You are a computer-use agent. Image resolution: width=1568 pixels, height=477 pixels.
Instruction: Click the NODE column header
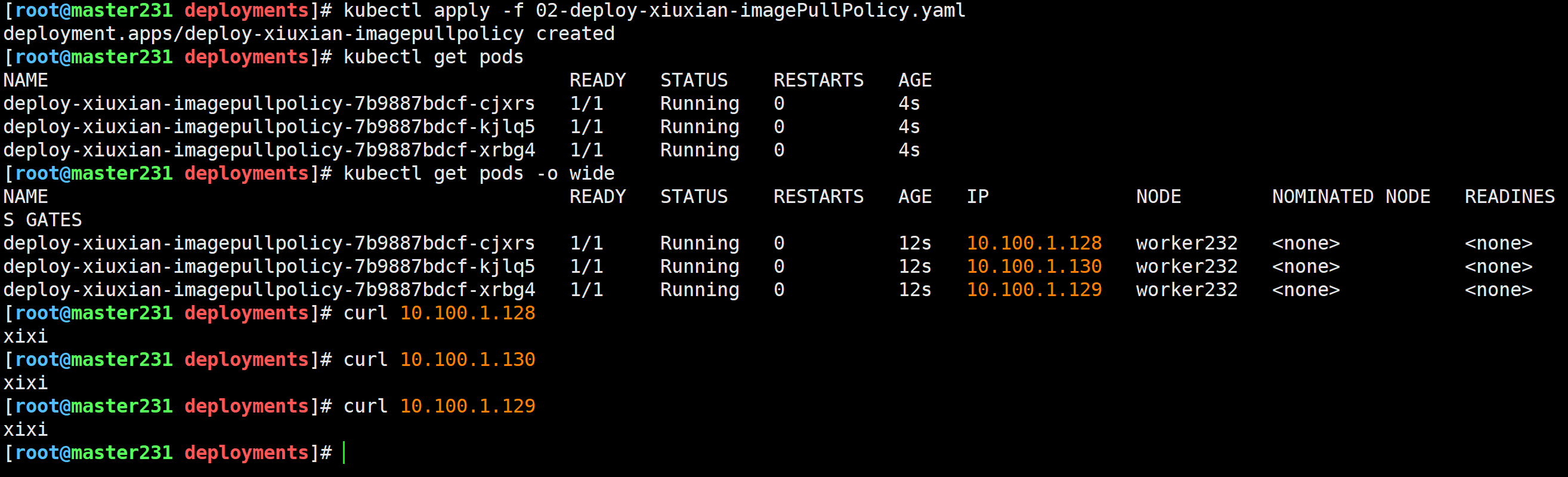[x=1158, y=197]
